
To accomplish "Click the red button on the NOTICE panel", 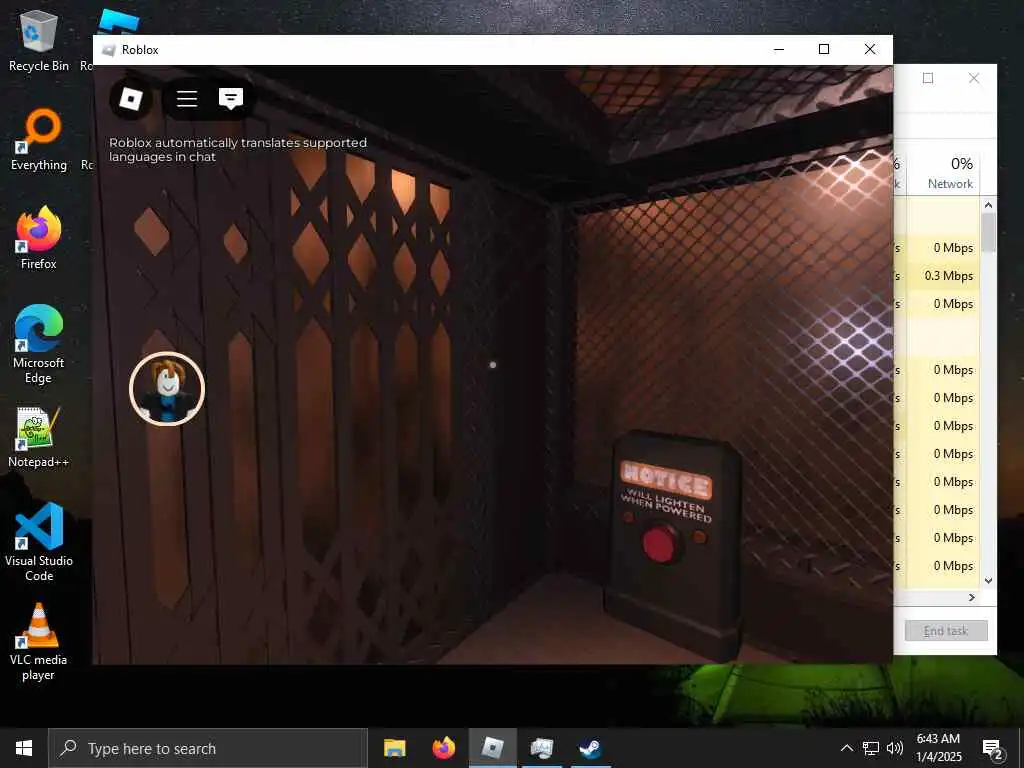I will point(660,543).
